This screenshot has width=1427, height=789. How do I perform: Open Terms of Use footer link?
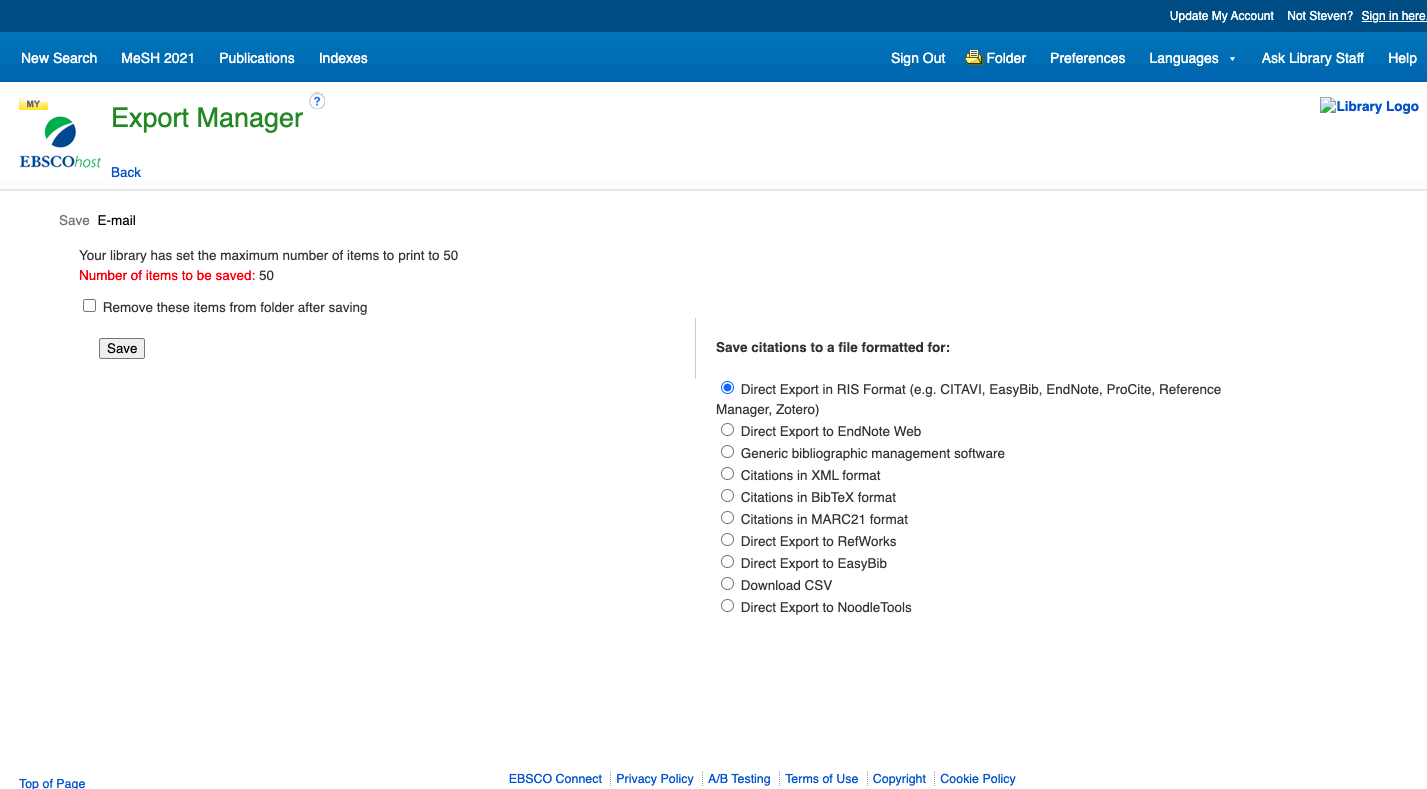tap(822, 779)
